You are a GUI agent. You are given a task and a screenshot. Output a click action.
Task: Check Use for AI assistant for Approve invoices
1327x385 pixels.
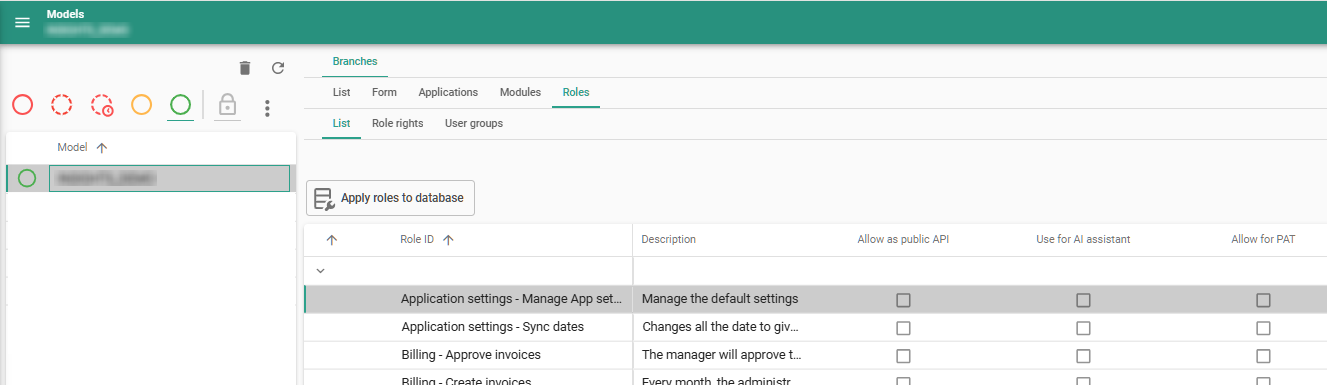(1083, 356)
